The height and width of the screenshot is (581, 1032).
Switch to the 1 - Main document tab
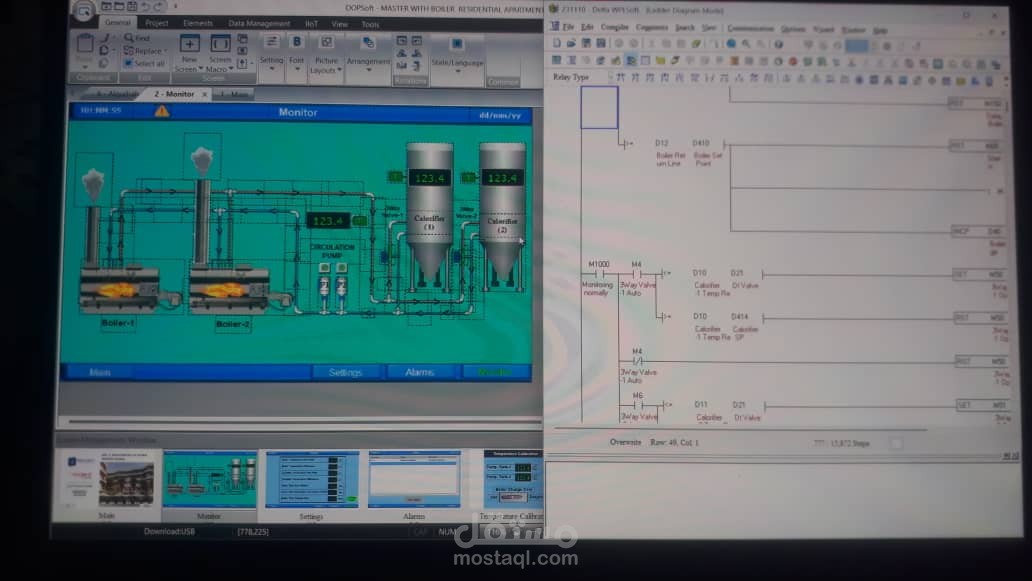(235, 94)
